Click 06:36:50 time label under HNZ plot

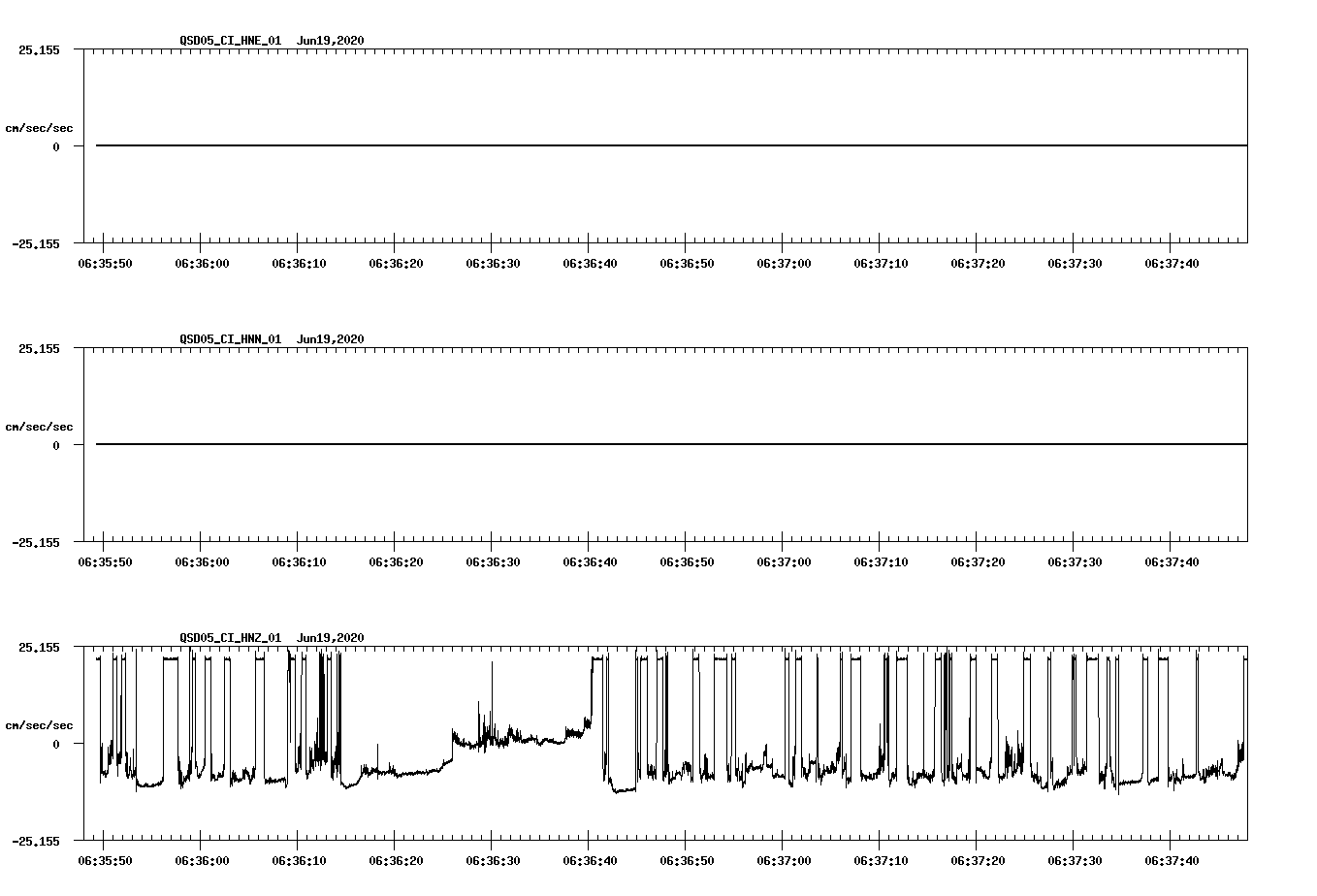pyautogui.click(x=687, y=861)
